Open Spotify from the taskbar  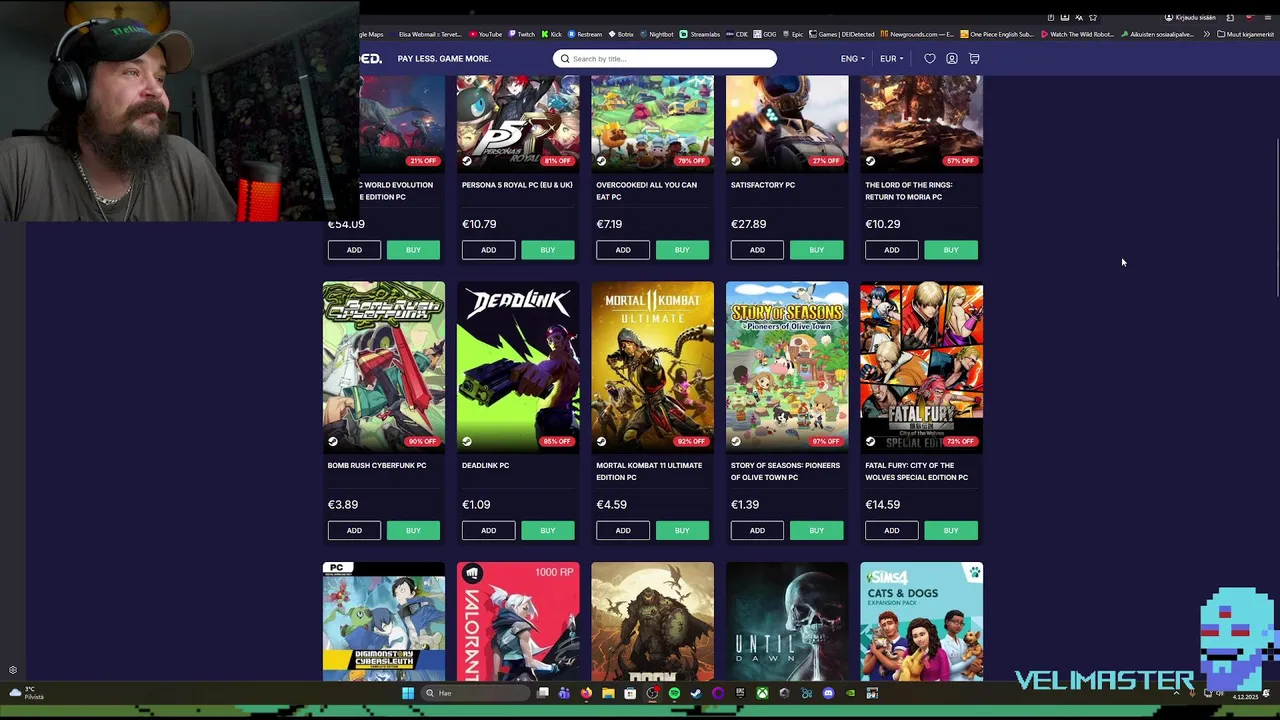click(x=674, y=693)
